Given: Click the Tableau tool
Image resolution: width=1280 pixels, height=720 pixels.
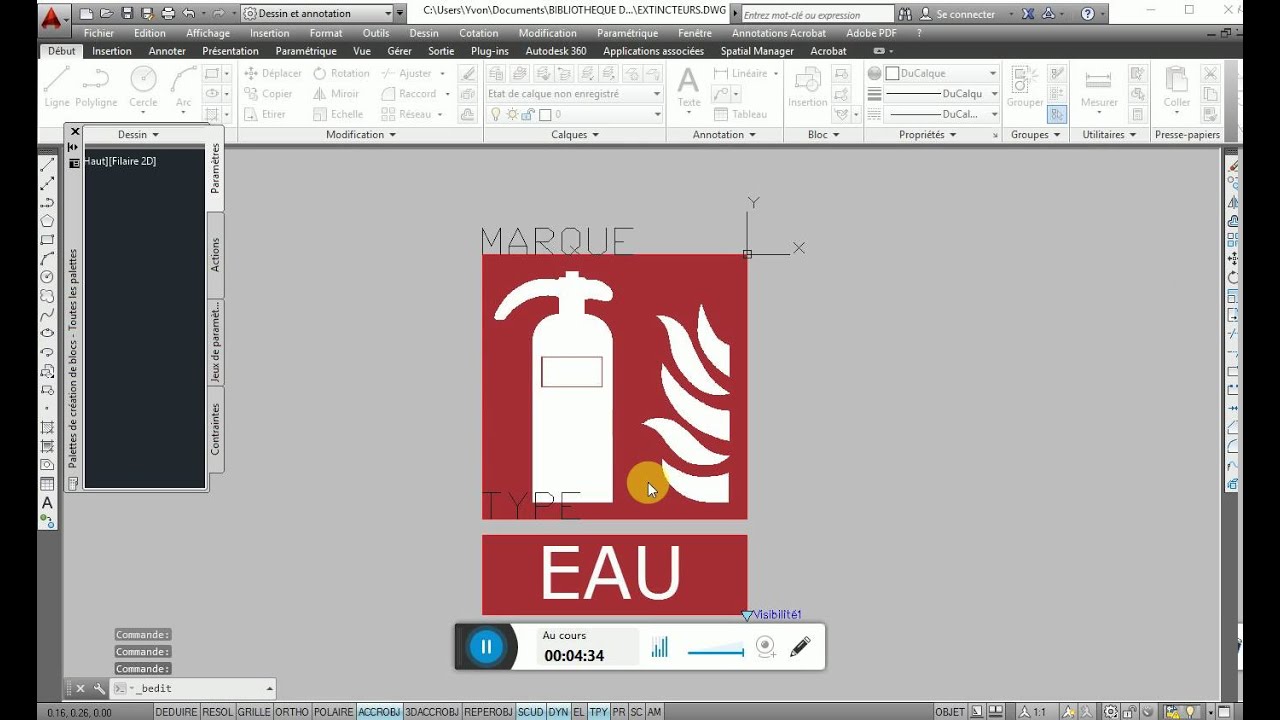Looking at the screenshot, I should [x=741, y=114].
